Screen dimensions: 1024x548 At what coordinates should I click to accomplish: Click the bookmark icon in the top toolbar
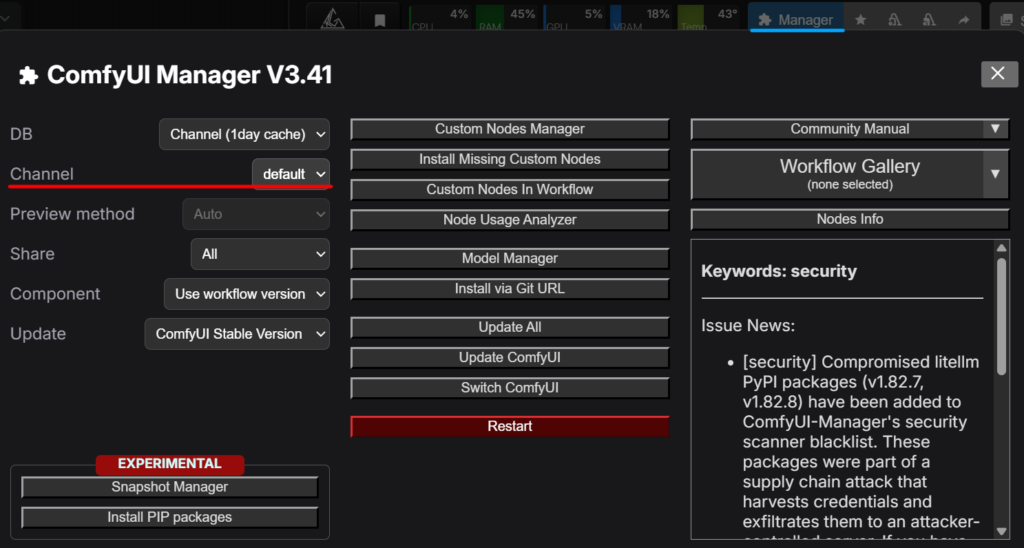(x=380, y=20)
